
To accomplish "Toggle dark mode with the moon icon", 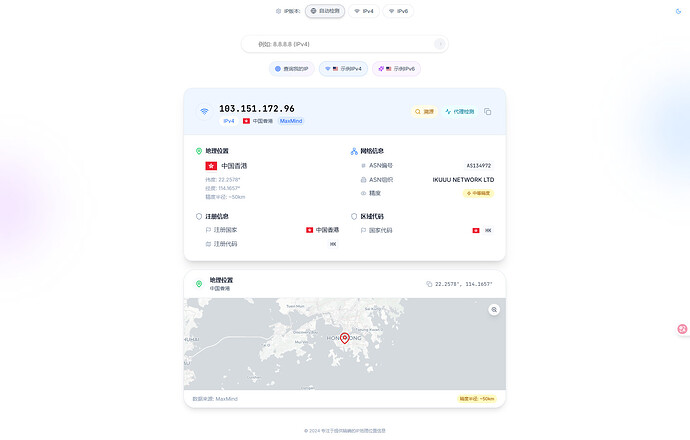I will (x=678, y=11).
